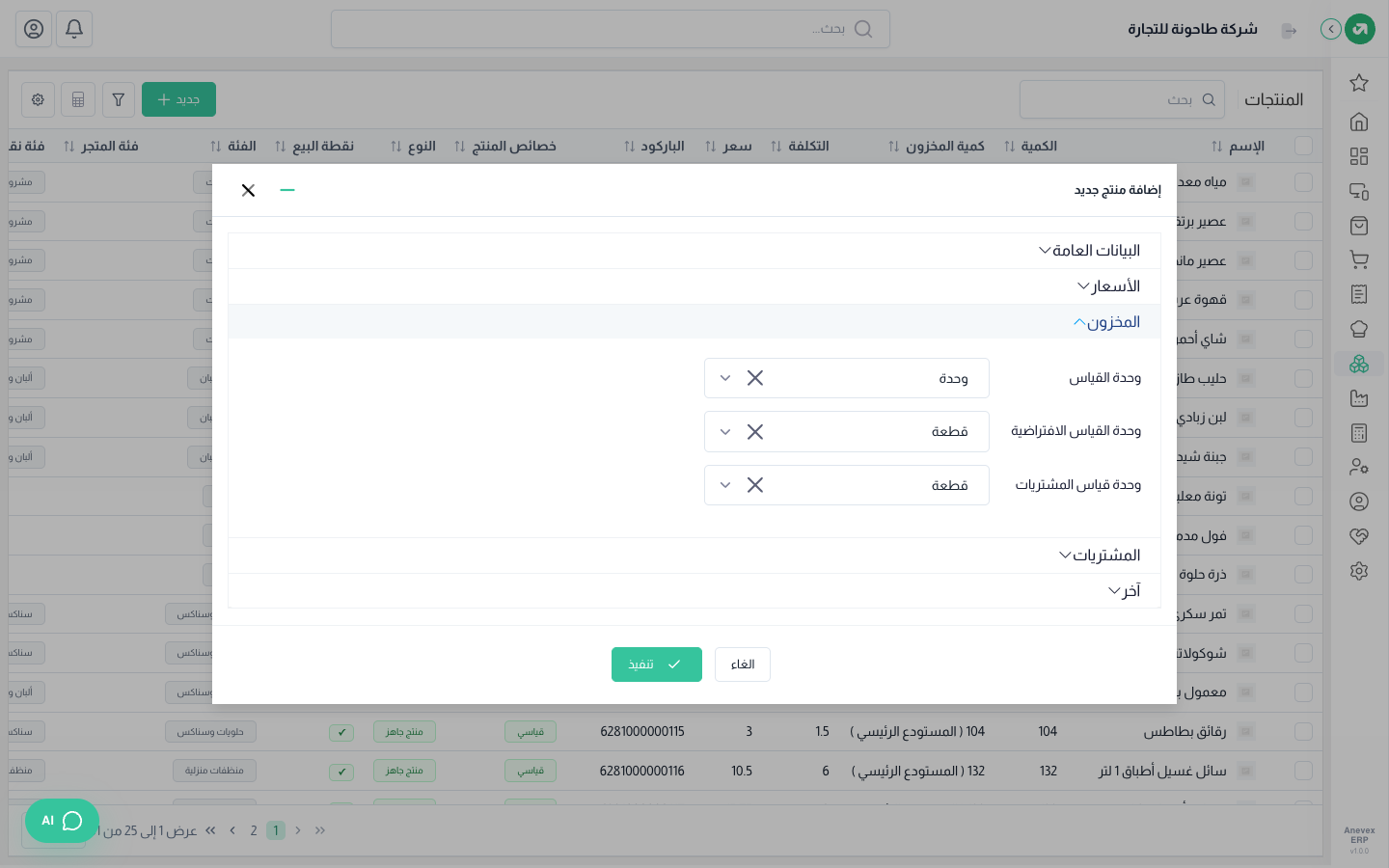Click the filter funnel icon in products toolbar
Screen dimensions: 1389x868
coord(119,99)
